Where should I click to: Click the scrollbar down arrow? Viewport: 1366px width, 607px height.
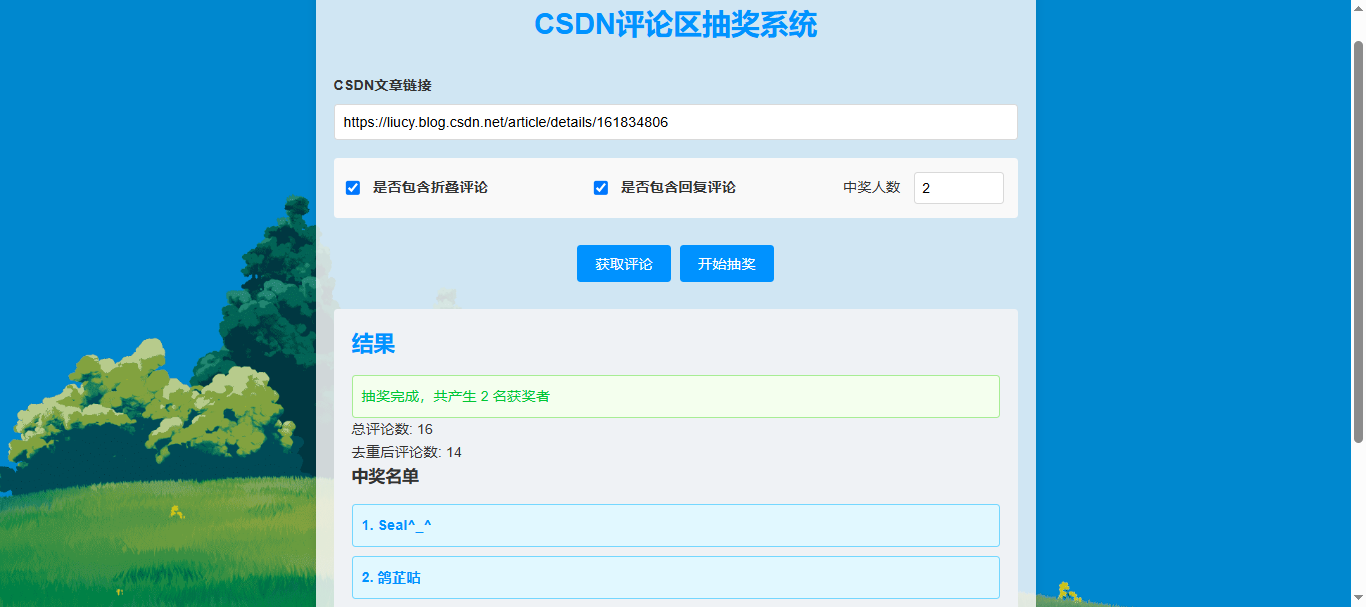pyautogui.click(x=1358, y=599)
